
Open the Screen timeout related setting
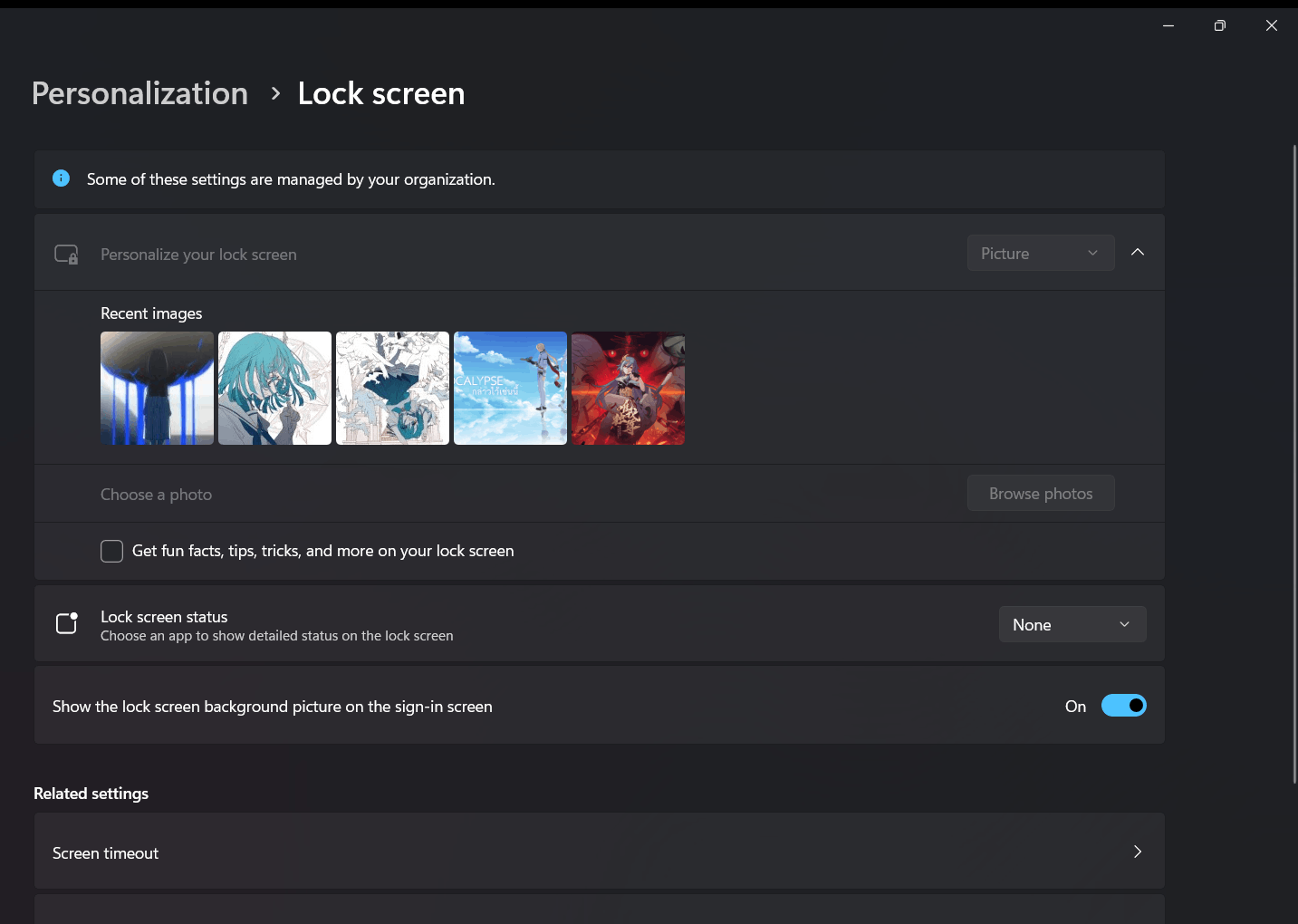(x=600, y=852)
